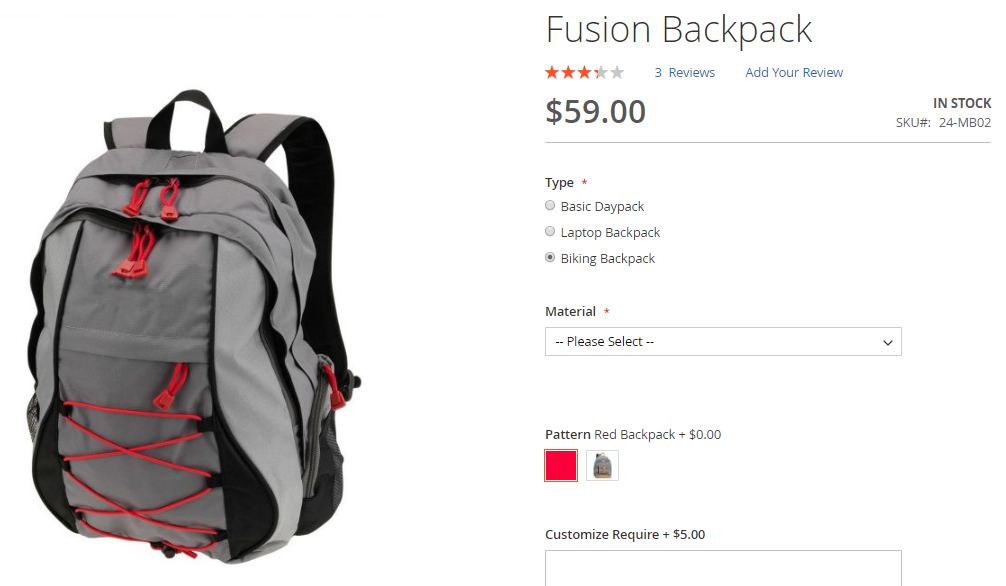This screenshot has height=586, width=1006.
Task: Click the last gray rating star
Action: [617, 73]
